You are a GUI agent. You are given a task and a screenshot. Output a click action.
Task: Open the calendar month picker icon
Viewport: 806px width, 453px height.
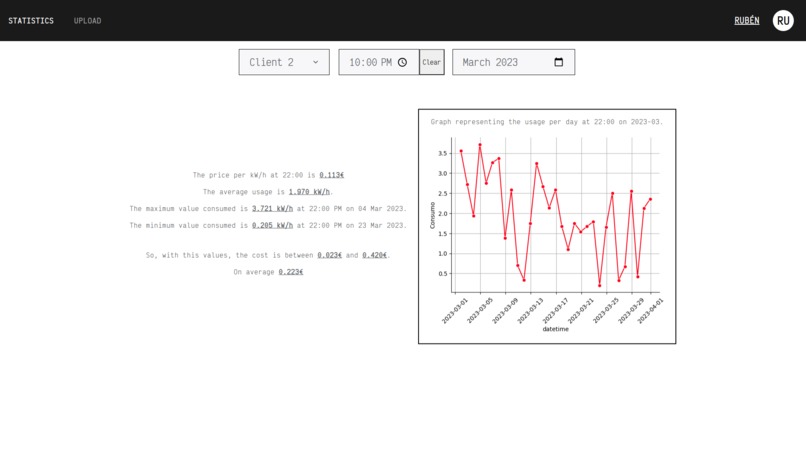(x=559, y=62)
